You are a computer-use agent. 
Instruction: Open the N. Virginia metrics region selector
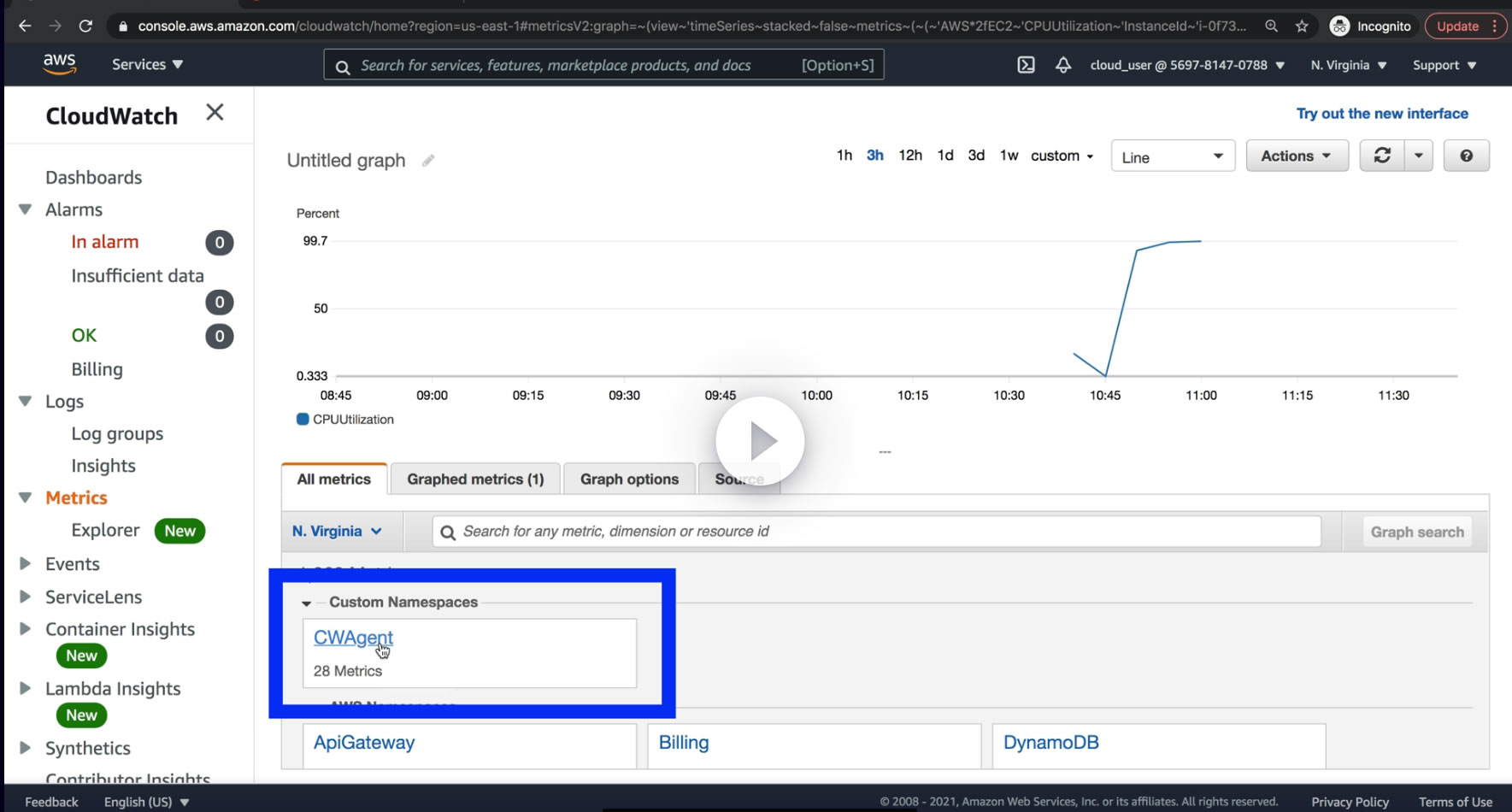click(x=337, y=531)
